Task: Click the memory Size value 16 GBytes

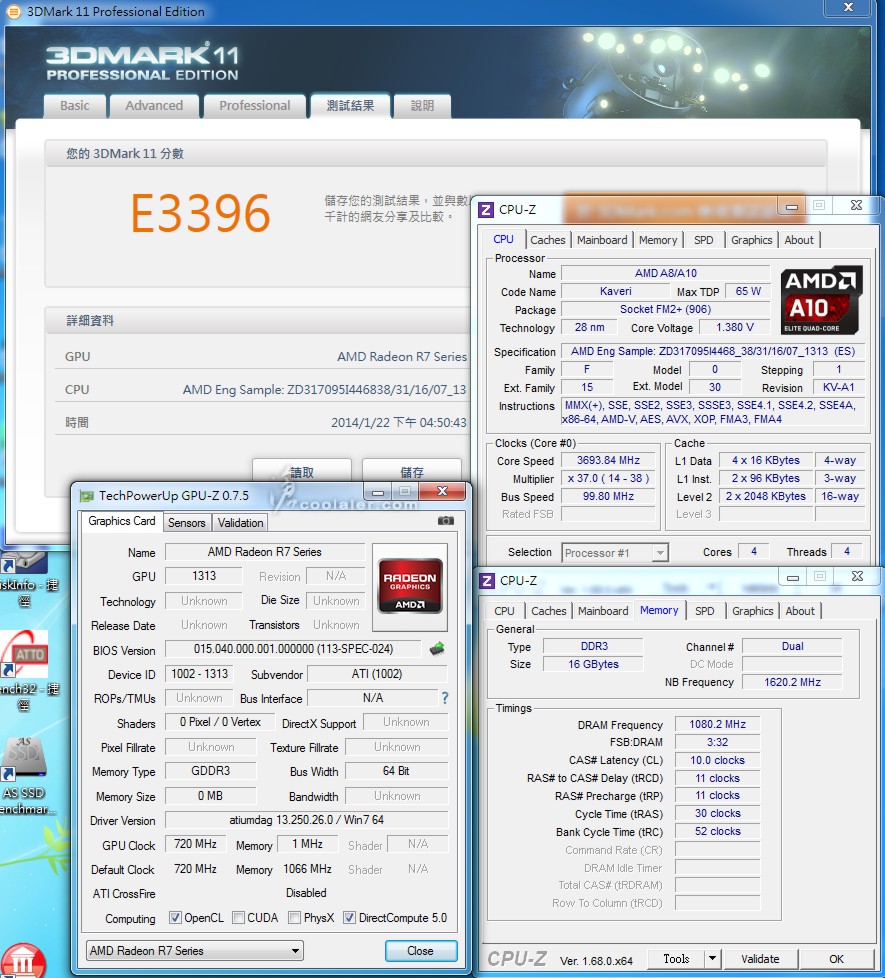Action: [593, 664]
